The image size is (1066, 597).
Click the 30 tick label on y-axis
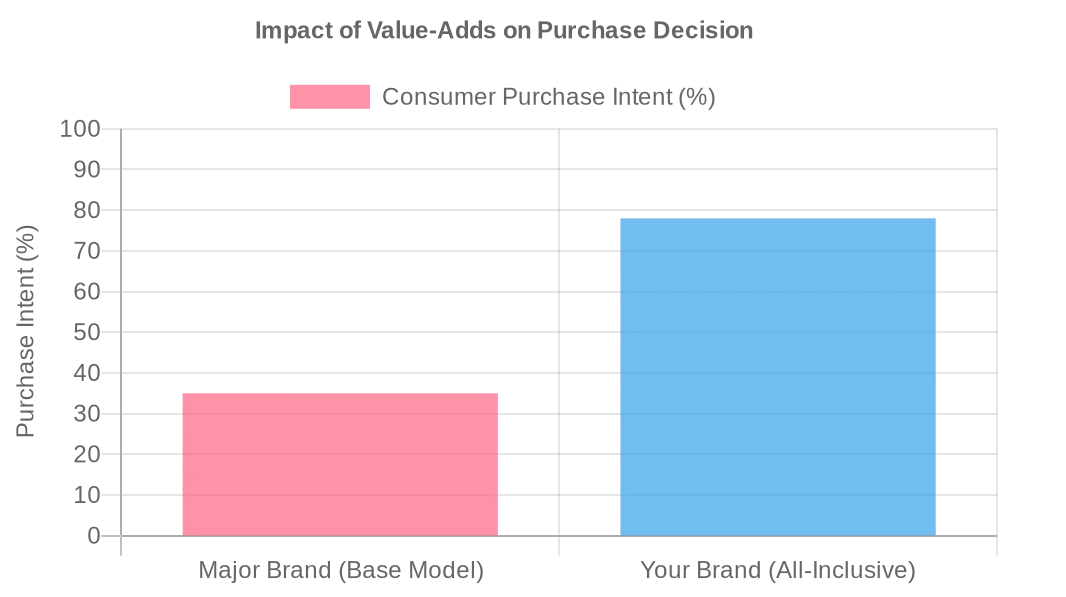pos(87,414)
